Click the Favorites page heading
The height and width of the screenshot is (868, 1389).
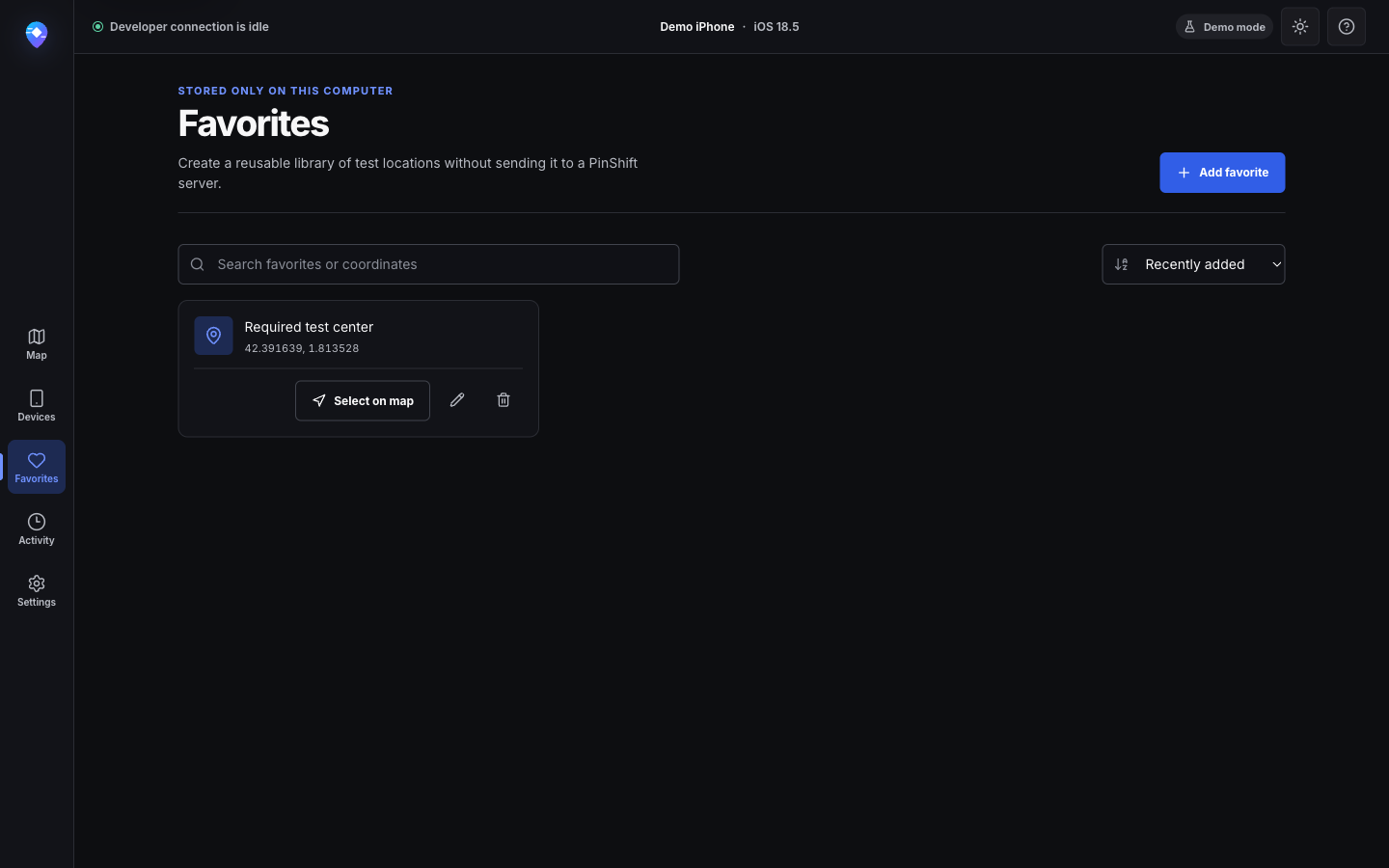(254, 123)
